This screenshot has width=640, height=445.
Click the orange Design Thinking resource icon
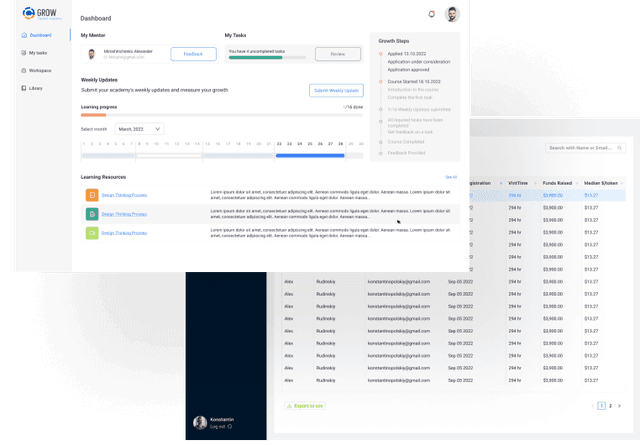click(92, 195)
